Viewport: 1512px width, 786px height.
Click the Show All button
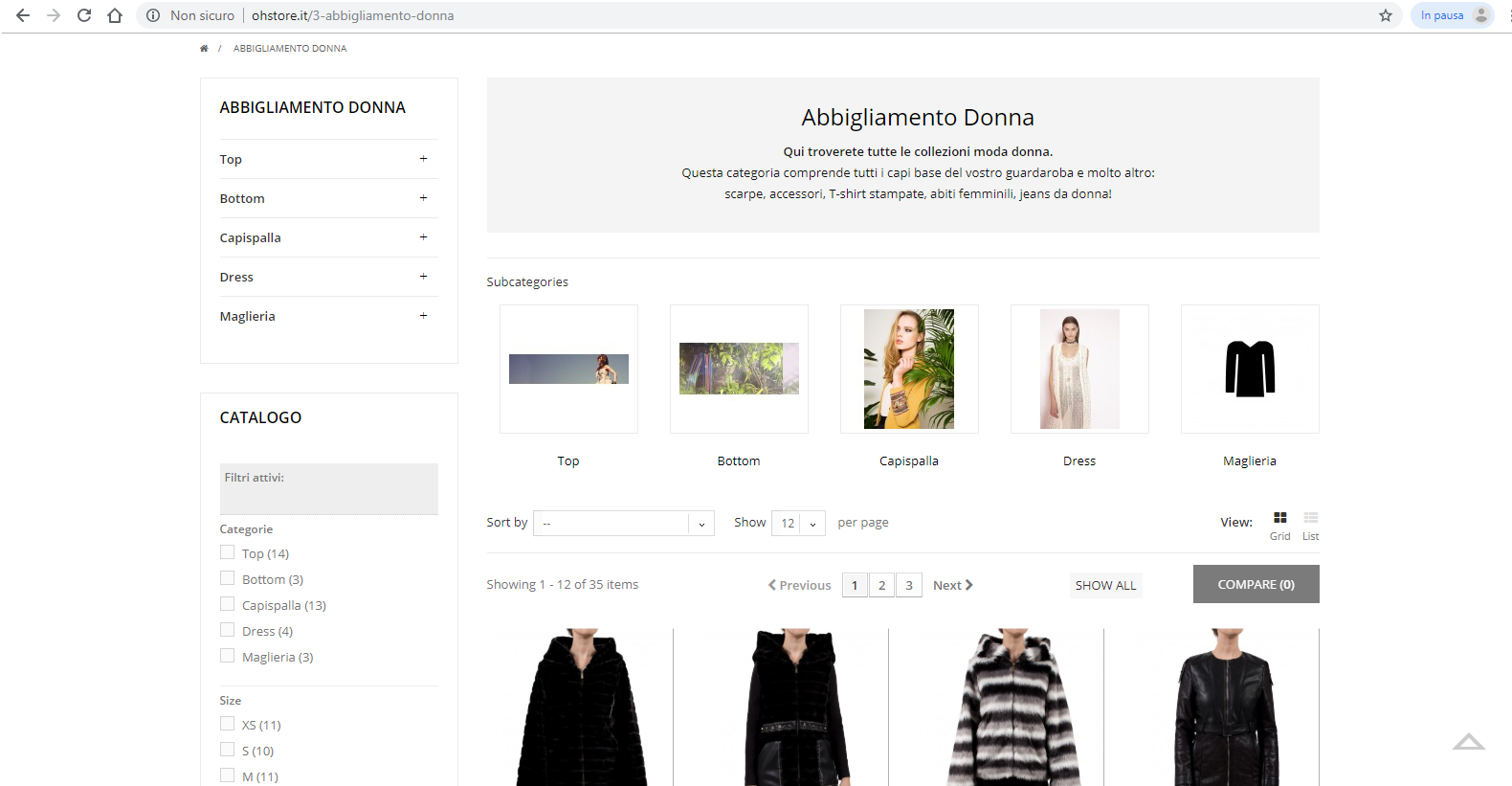point(1105,585)
